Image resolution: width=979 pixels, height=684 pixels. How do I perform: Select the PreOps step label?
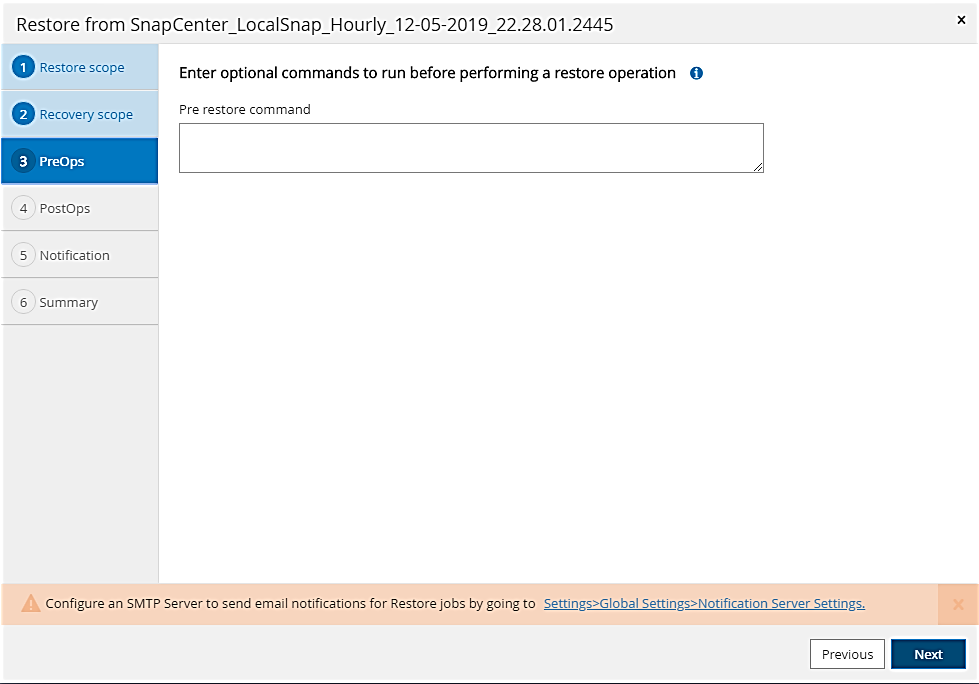pyautogui.click(x=62, y=162)
